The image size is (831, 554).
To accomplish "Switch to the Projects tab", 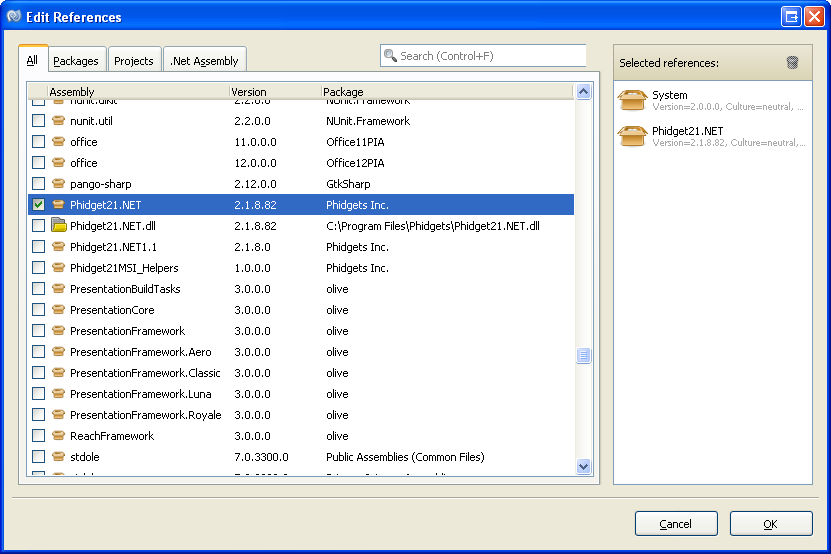I will click(134, 60).
